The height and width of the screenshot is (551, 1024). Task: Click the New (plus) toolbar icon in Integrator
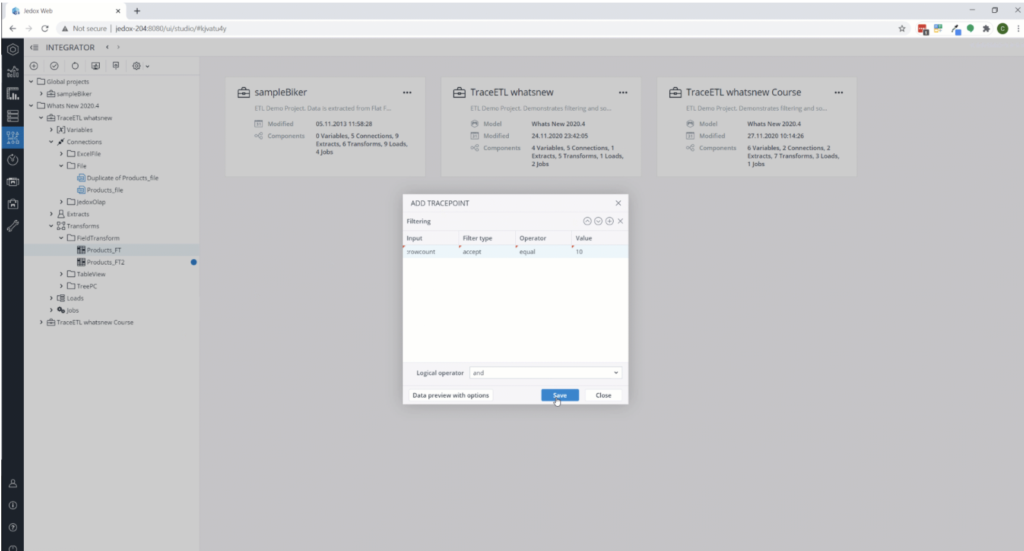click(x=34, y=66)
